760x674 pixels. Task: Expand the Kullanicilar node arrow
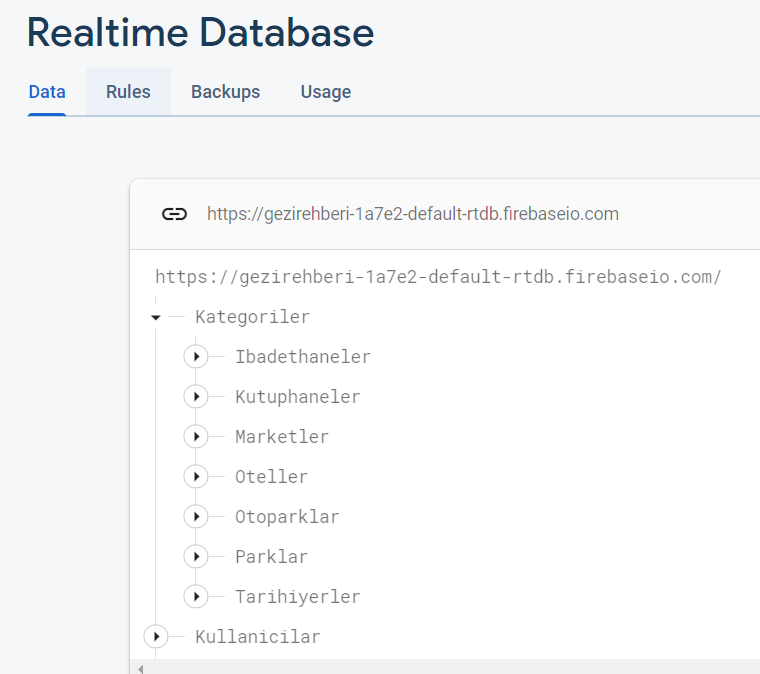click(x=156, y=637)
